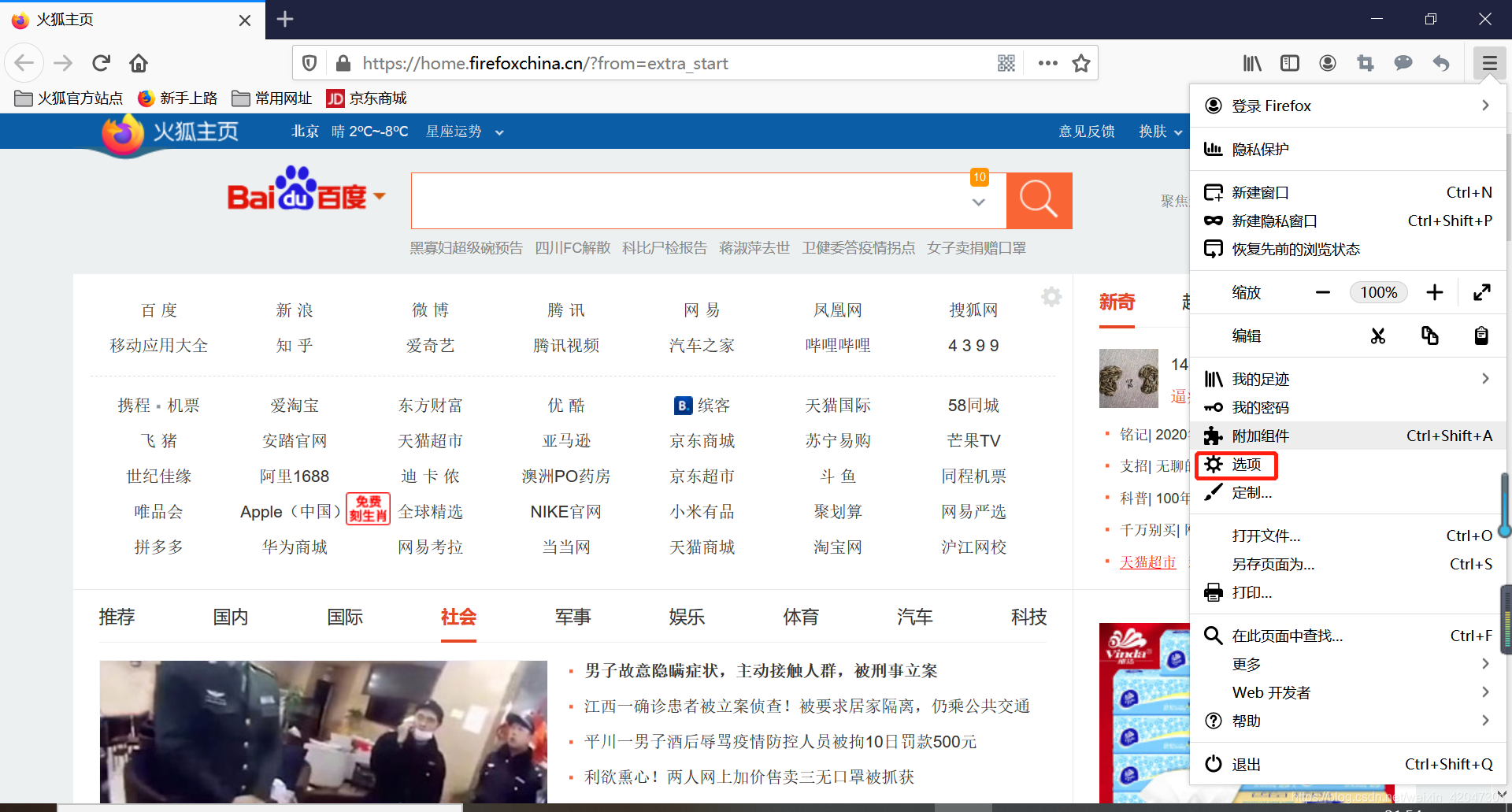The height and width of the screenshot is (812, 1512).
Task: Open the 京东商城 bookmark
Action: (367, 98)
